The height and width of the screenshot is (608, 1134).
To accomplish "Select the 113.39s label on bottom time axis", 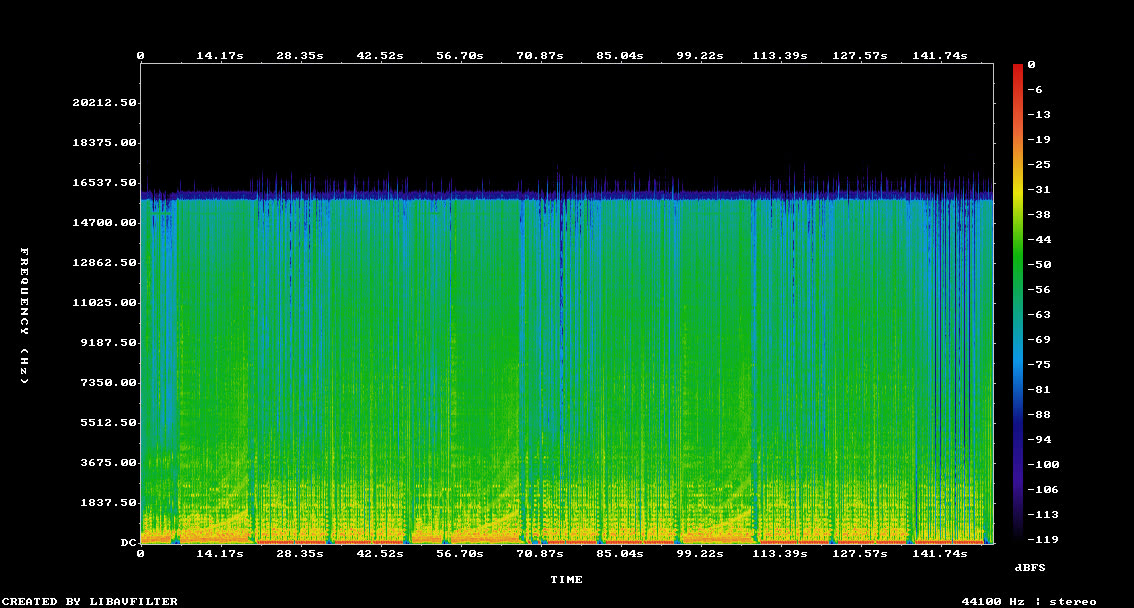I will 779,553.
